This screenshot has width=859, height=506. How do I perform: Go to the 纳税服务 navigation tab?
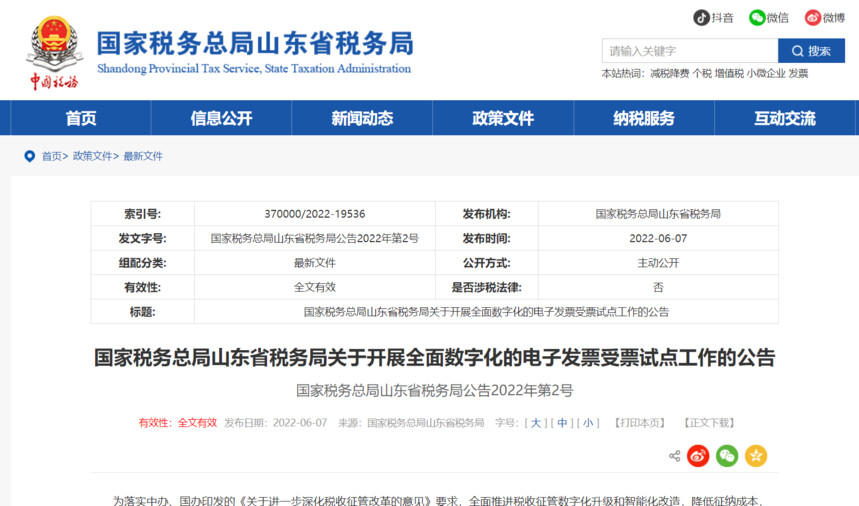643,118
